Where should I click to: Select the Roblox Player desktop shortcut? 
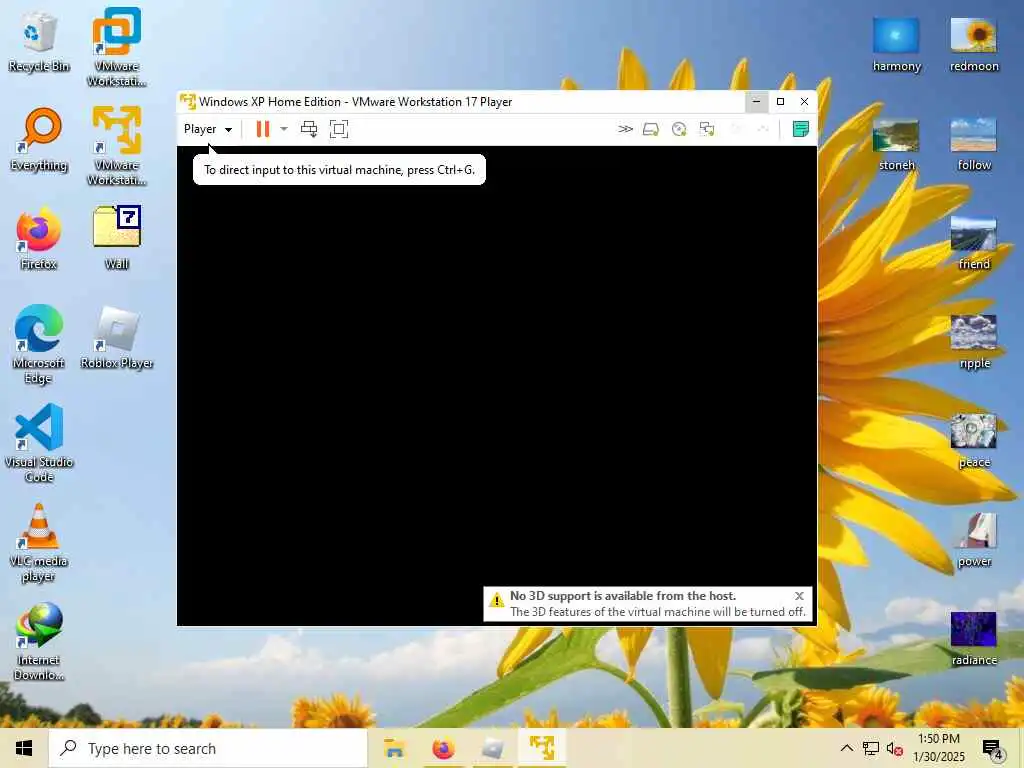point(116,338)
